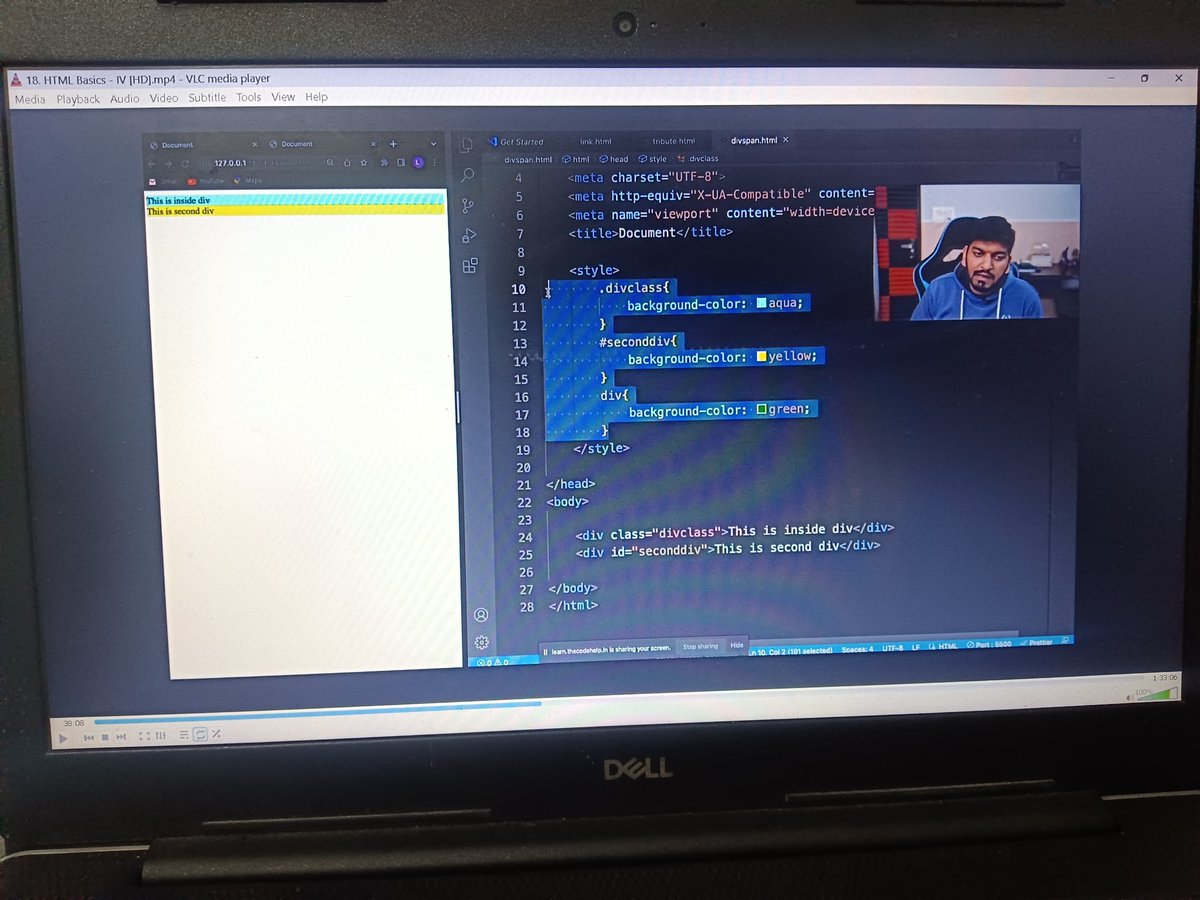
Task: Toggle VLC random shuffle button
Action: (216, 734)
